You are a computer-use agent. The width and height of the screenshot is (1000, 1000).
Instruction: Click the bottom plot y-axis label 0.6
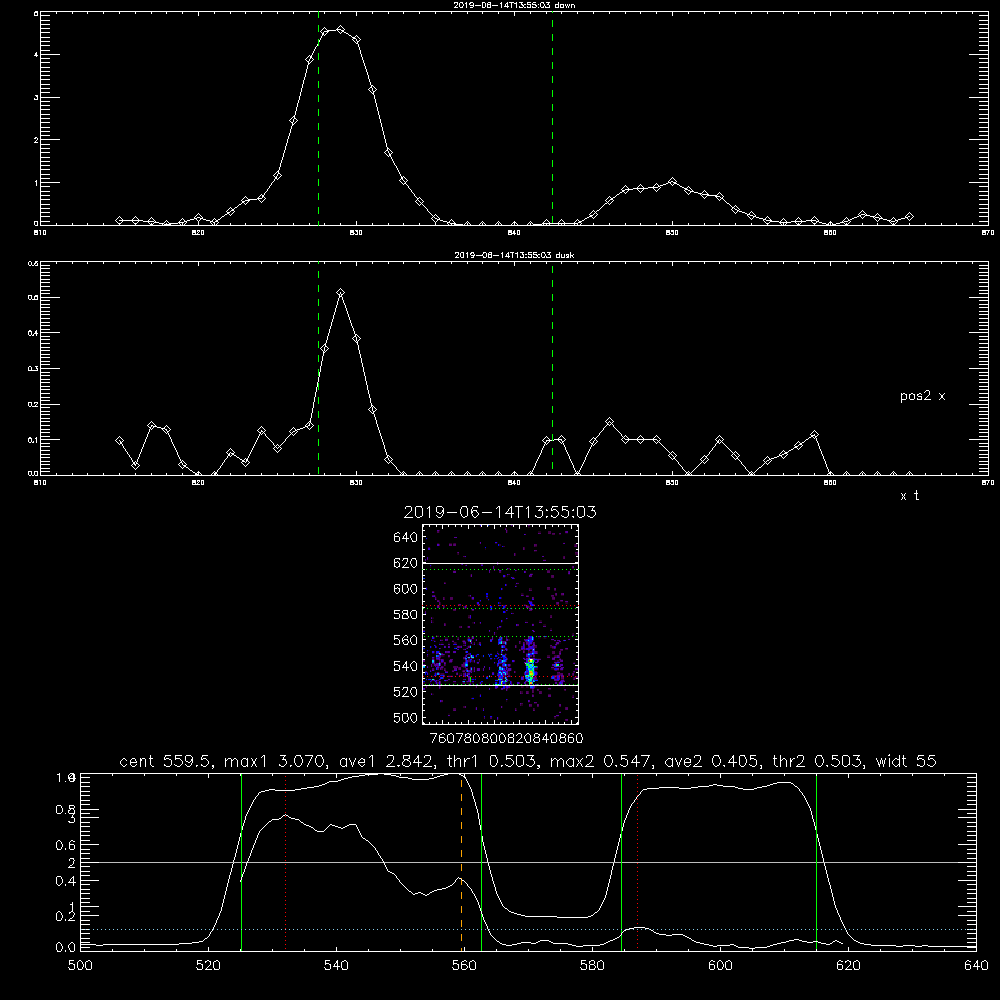click(x=66, y=845)
